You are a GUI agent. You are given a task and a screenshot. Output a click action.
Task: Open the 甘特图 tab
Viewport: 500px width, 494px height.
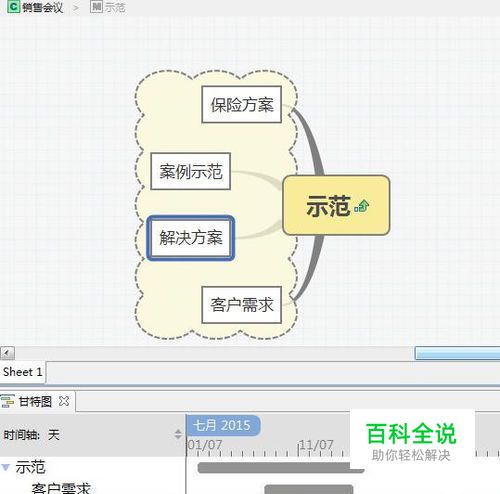35,402
